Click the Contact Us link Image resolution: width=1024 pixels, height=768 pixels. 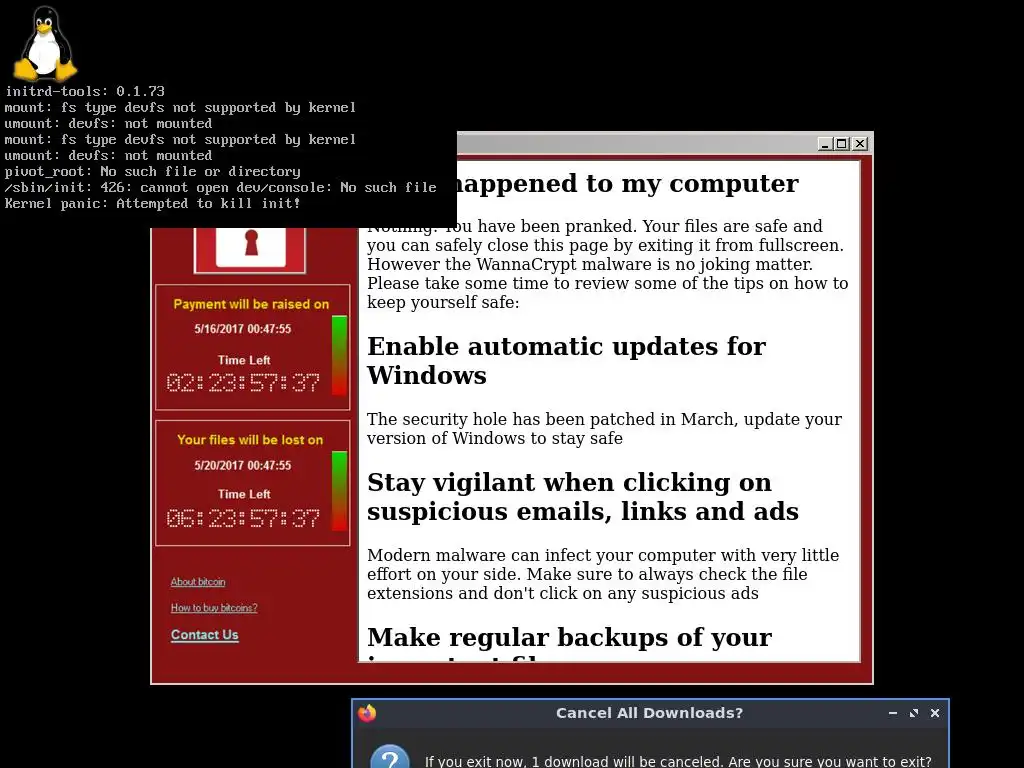tap(204, 635)
